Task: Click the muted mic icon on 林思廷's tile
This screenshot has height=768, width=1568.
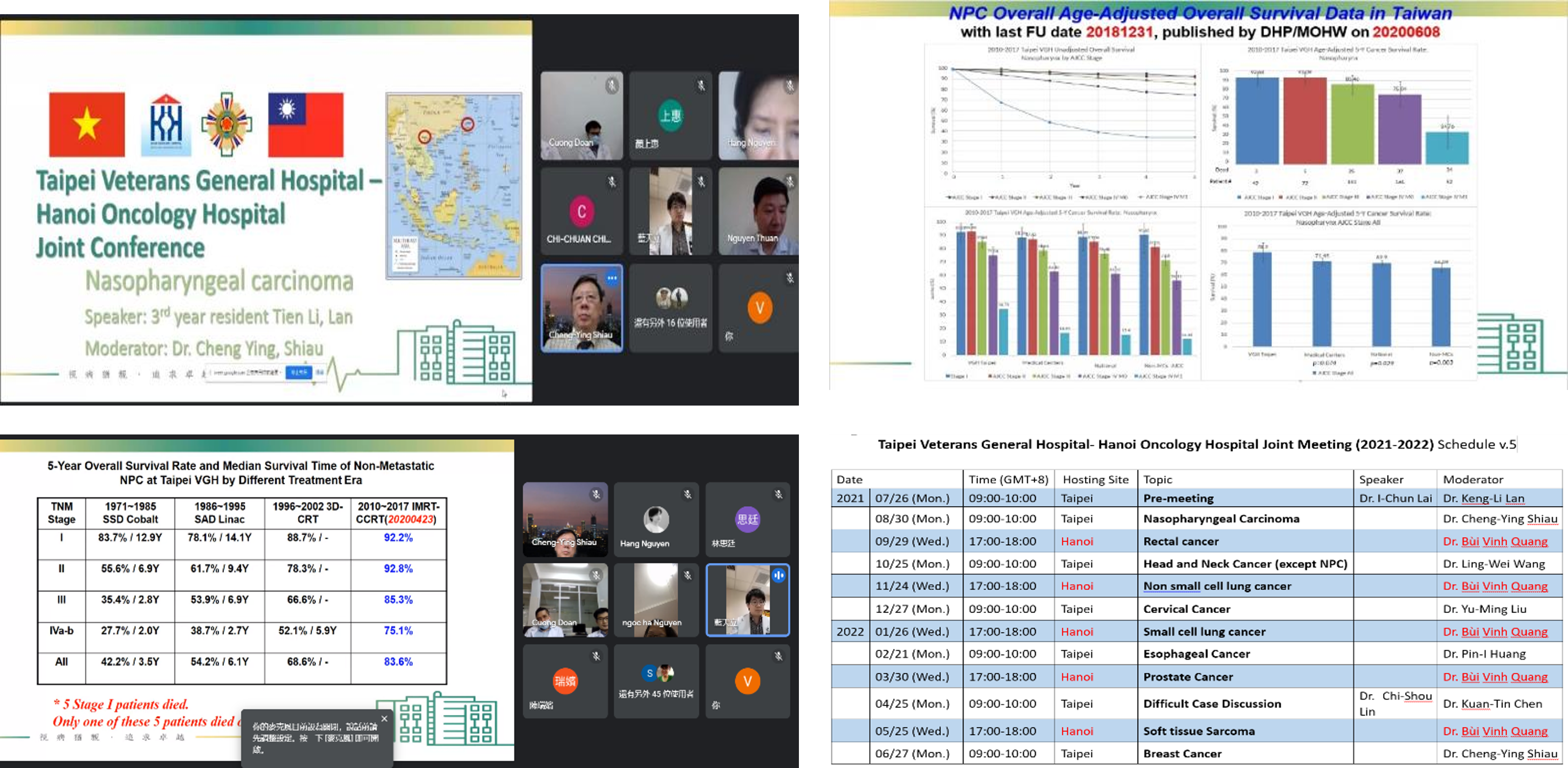Action: (779, 494)
